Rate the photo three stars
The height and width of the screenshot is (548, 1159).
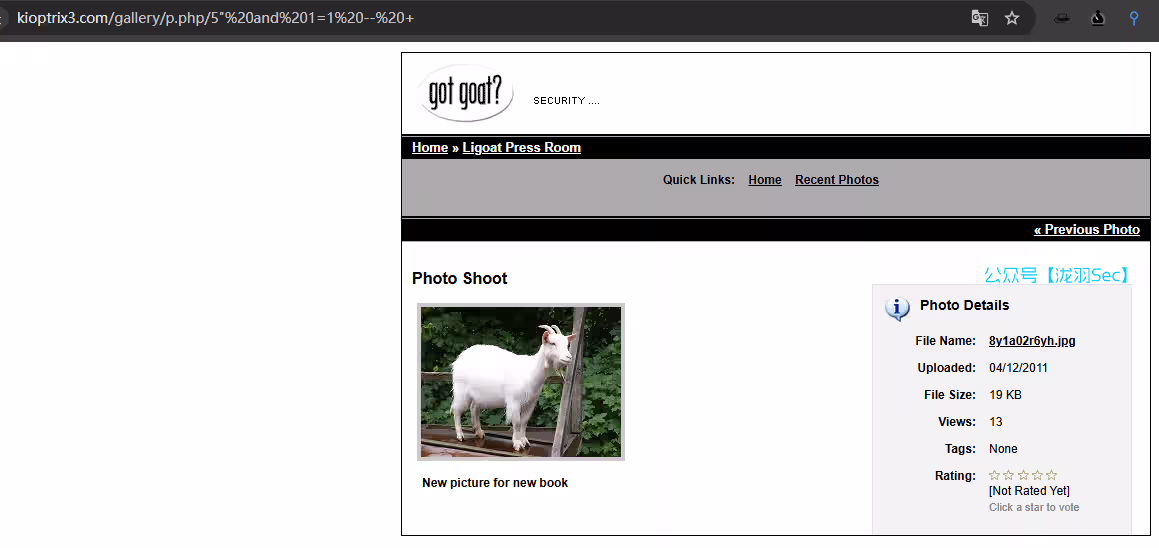click(x=1023, y=476)
